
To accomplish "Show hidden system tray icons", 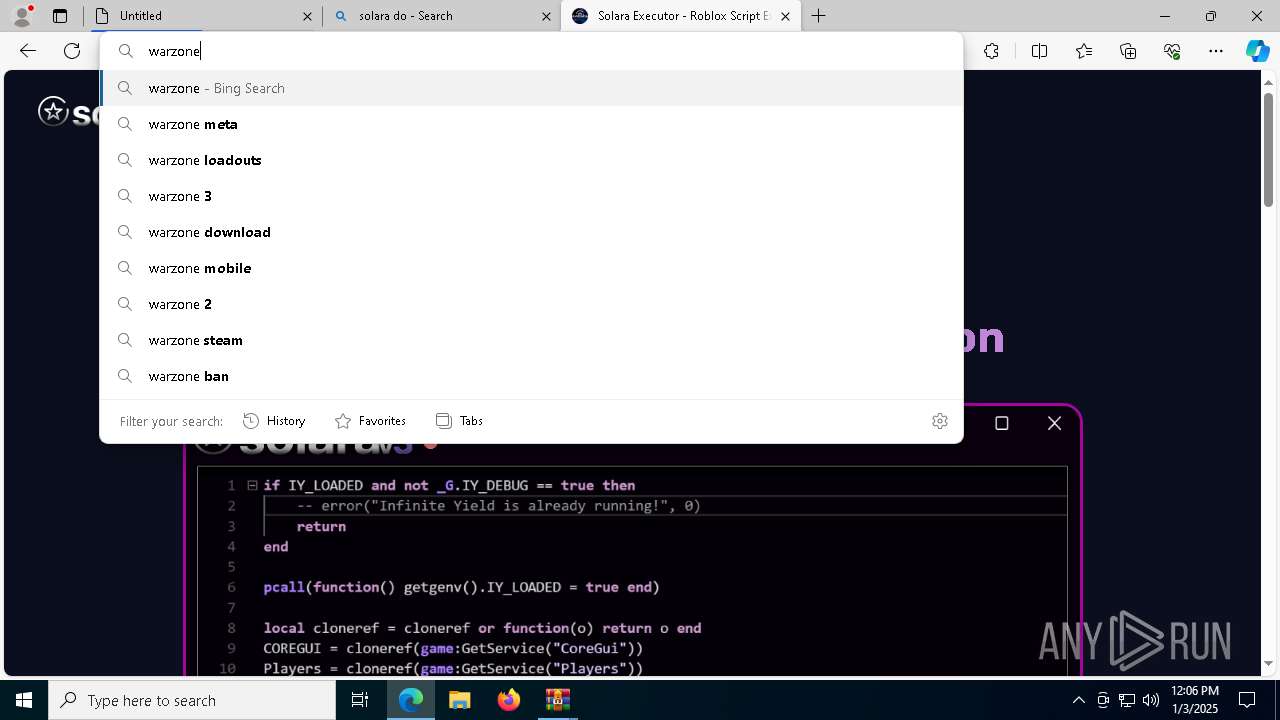I will [1078, 700].
